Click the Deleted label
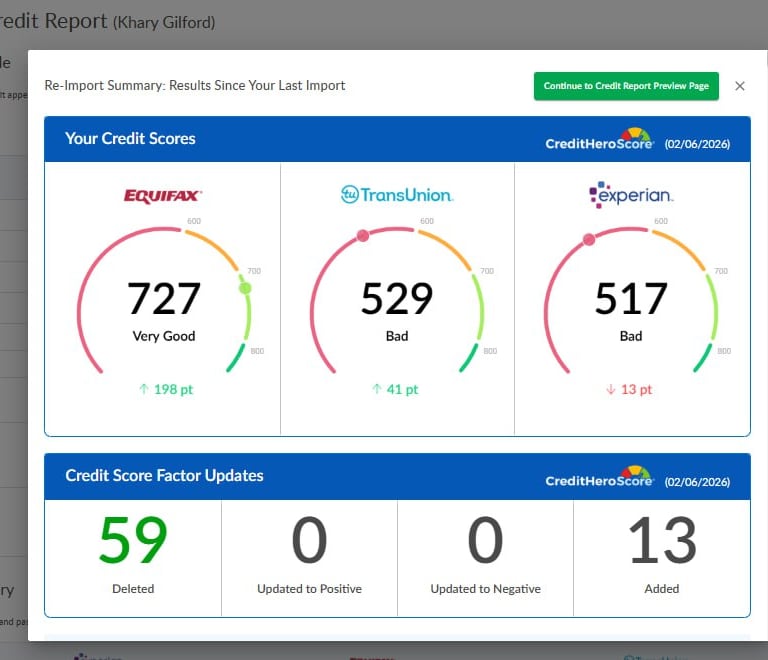The image size is (768, 660). [x=133, y=589]
